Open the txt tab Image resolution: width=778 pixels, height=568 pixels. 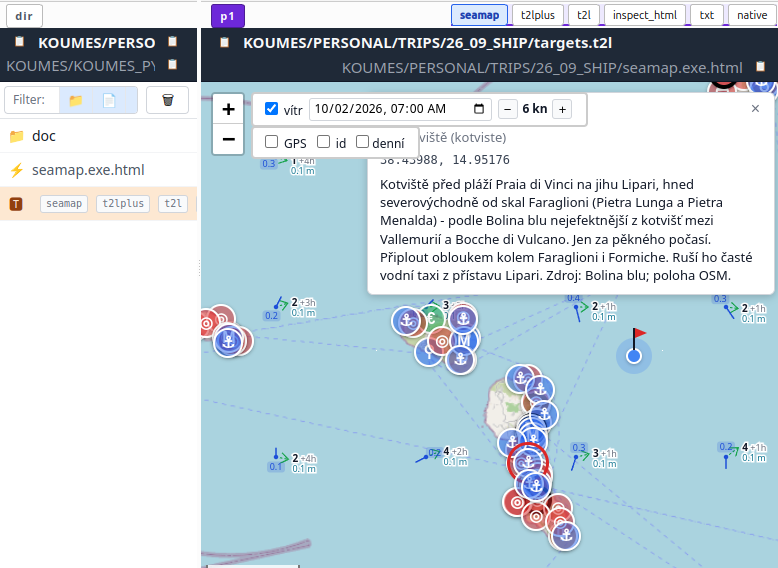pyautogui.click(x=707, y=15)
